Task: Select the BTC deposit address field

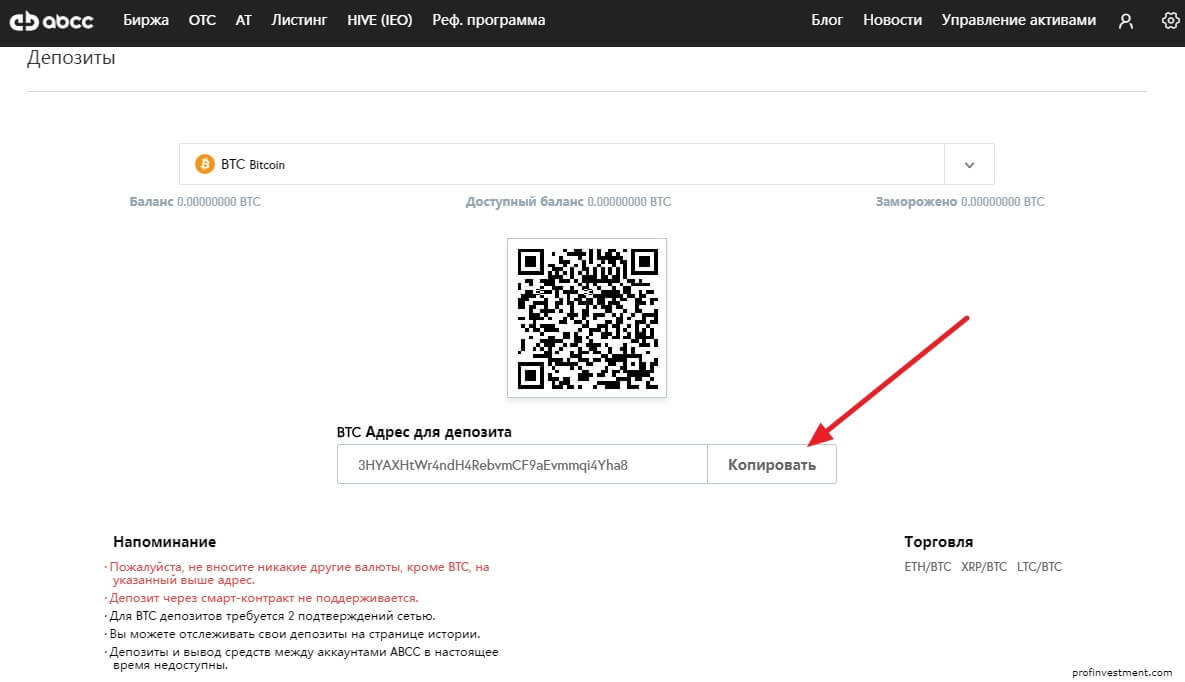Action: pos(522,464)
